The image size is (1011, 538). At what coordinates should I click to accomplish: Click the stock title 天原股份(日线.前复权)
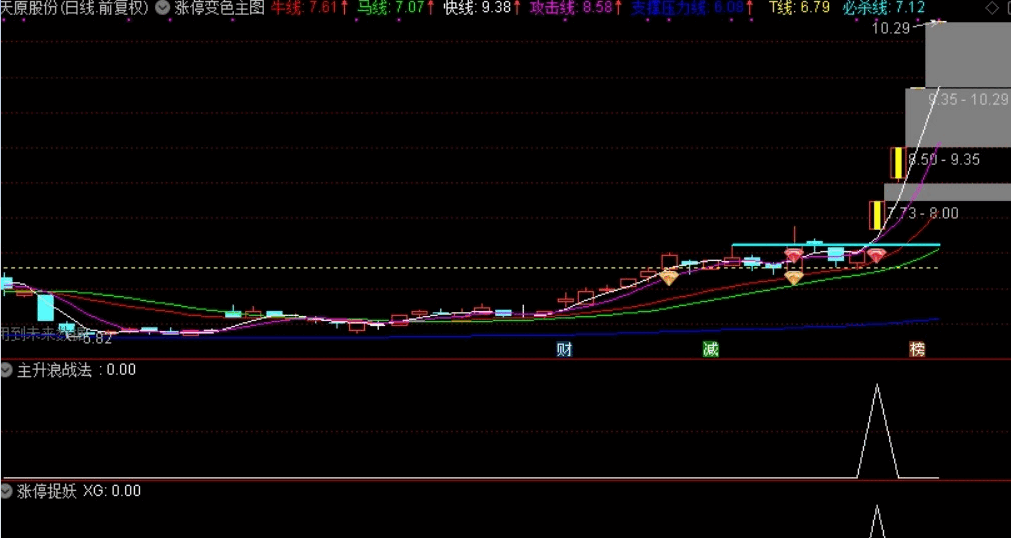click(x=74, y=8)
